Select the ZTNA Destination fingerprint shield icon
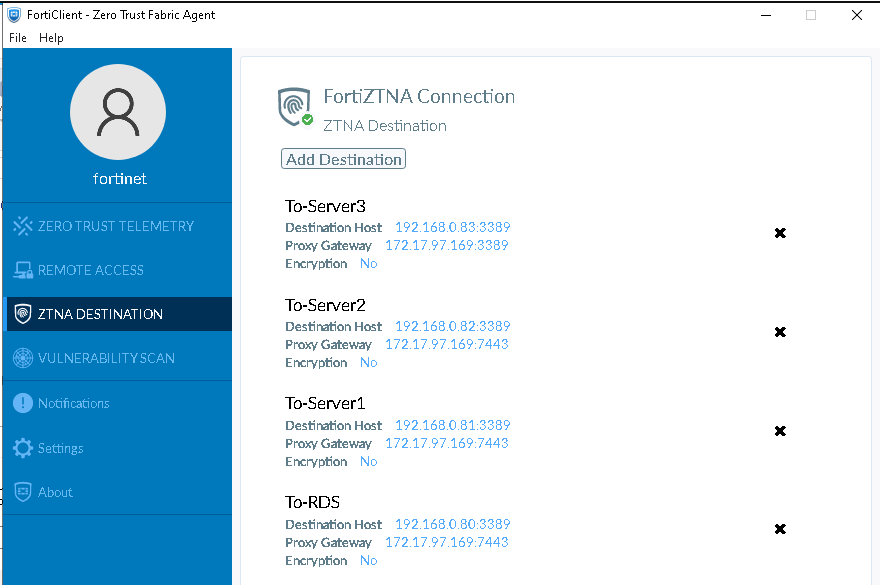Screen dimensions: 880x585 [x=22, y=314]
